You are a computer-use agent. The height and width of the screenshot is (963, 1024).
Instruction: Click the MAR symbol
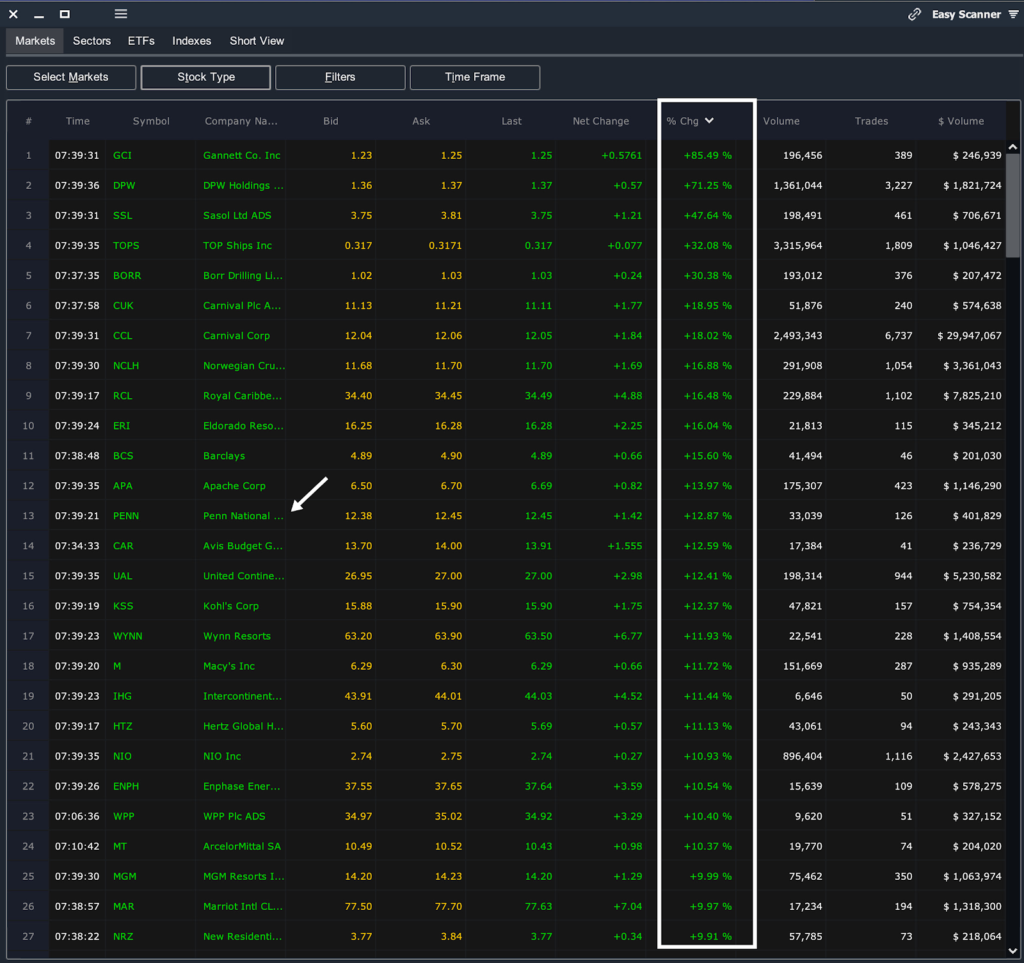click(123, 906)
